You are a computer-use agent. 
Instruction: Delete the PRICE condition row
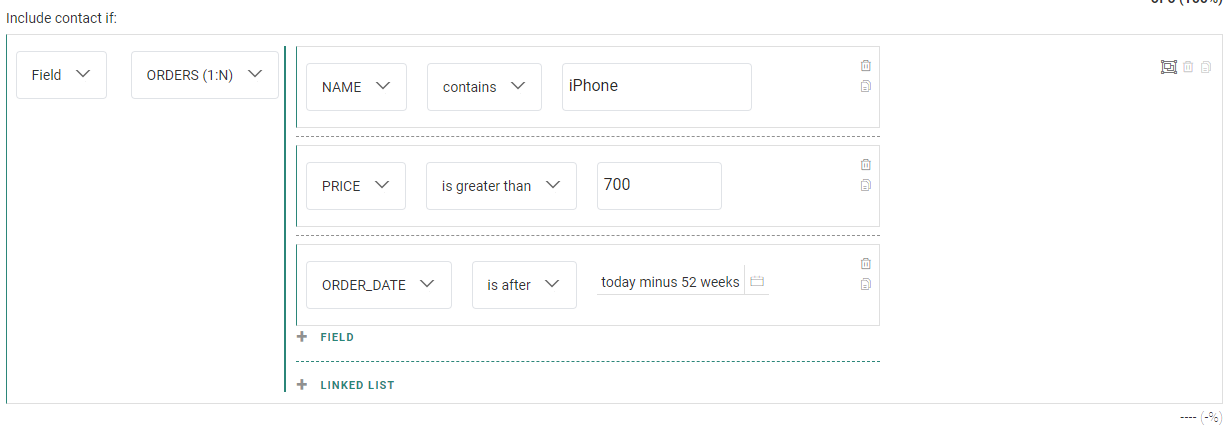pyautogui.click(x=866, y=165)
